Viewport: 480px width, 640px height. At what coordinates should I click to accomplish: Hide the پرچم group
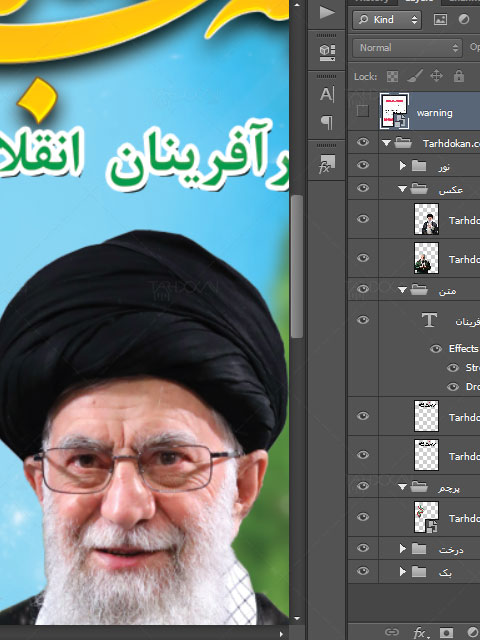click(x=362, y=486)
